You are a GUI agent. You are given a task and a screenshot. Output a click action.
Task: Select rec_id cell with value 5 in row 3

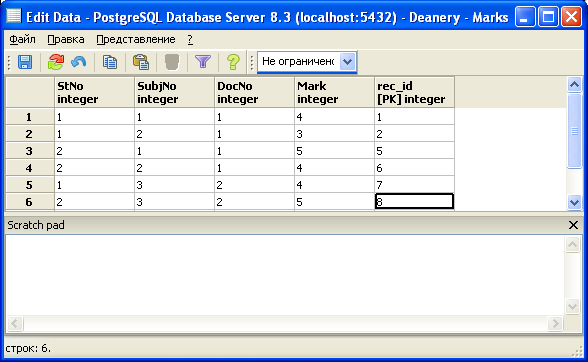[414, 151]
